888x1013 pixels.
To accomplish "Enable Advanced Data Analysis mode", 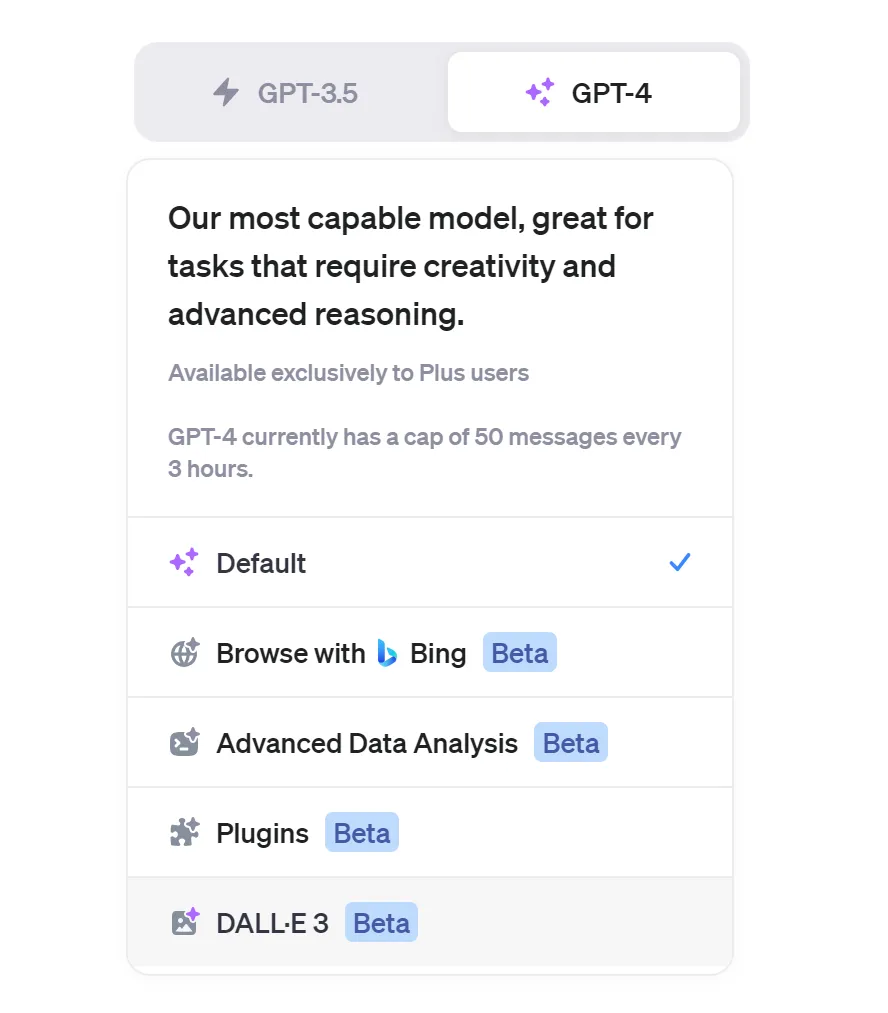I will point(367,743).
